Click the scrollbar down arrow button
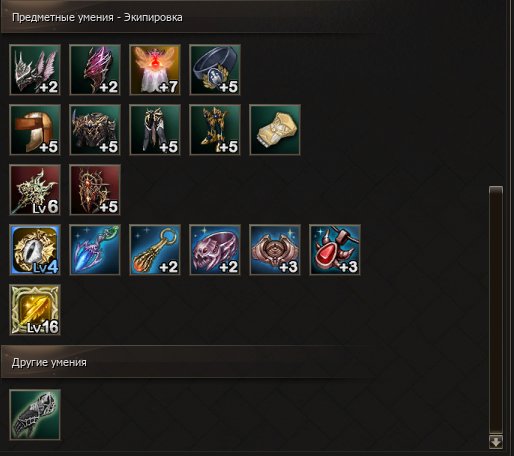Screen dimensions: 514x456 (x=496, y=442)
